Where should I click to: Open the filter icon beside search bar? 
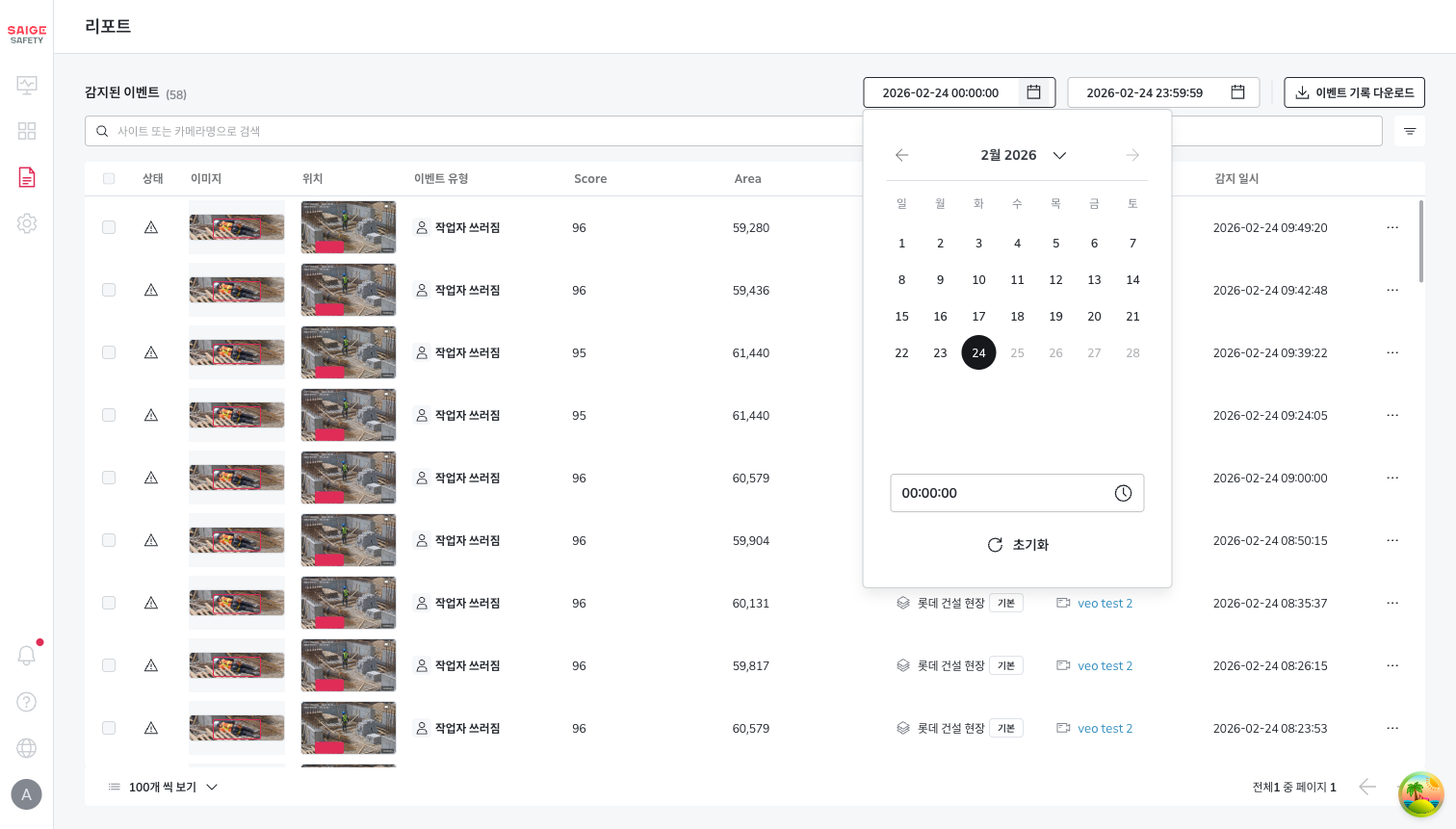click(1410, 131)
